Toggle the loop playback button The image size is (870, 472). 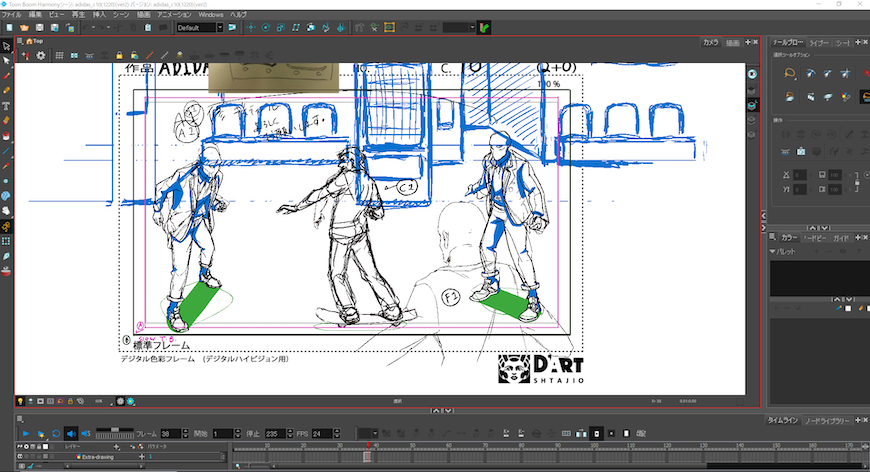pos(56,434)
